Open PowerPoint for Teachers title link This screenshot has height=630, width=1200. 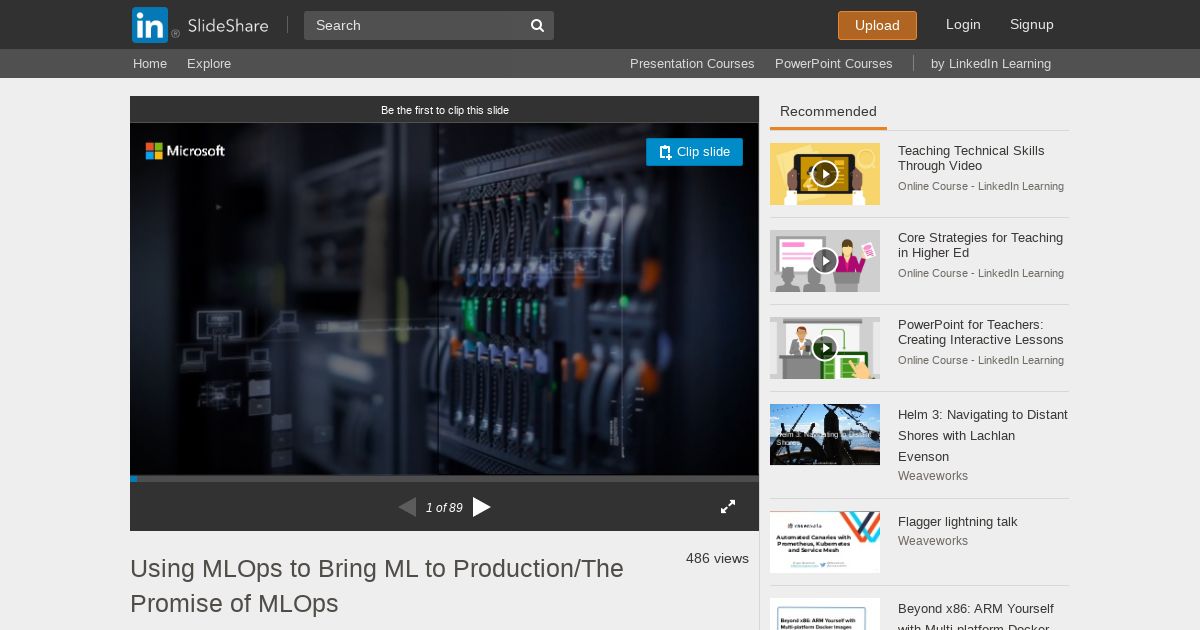[981, 332]
